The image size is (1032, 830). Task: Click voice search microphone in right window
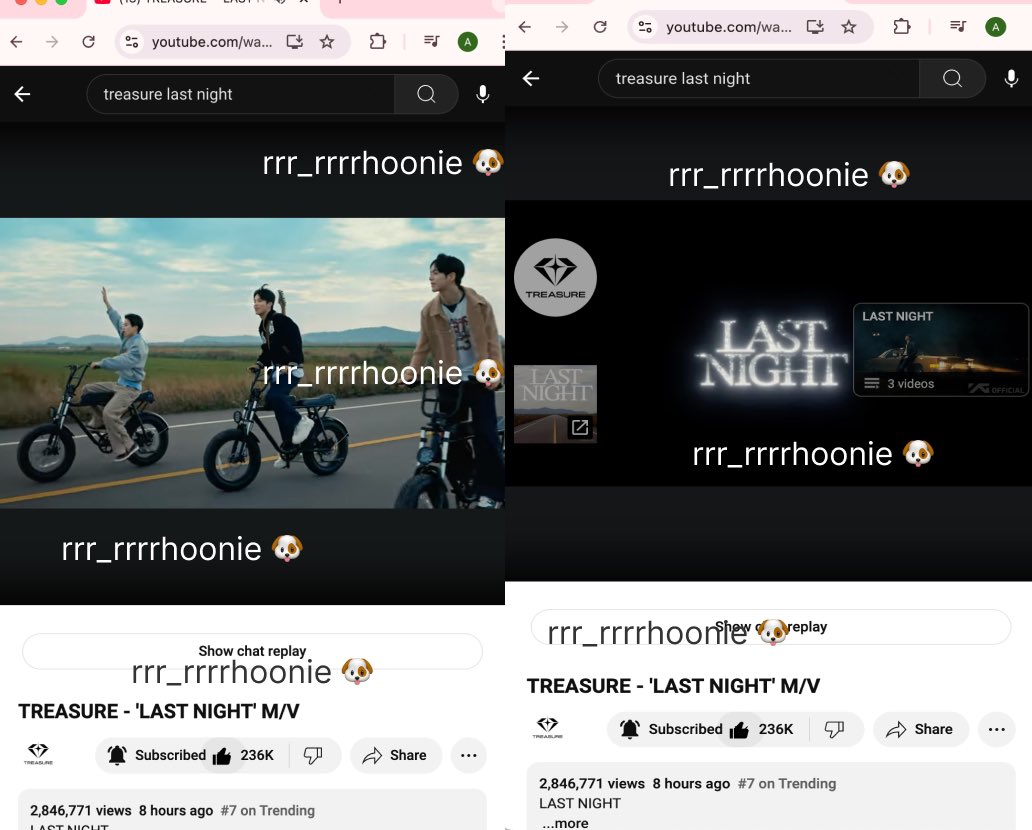coord(1011,78)
